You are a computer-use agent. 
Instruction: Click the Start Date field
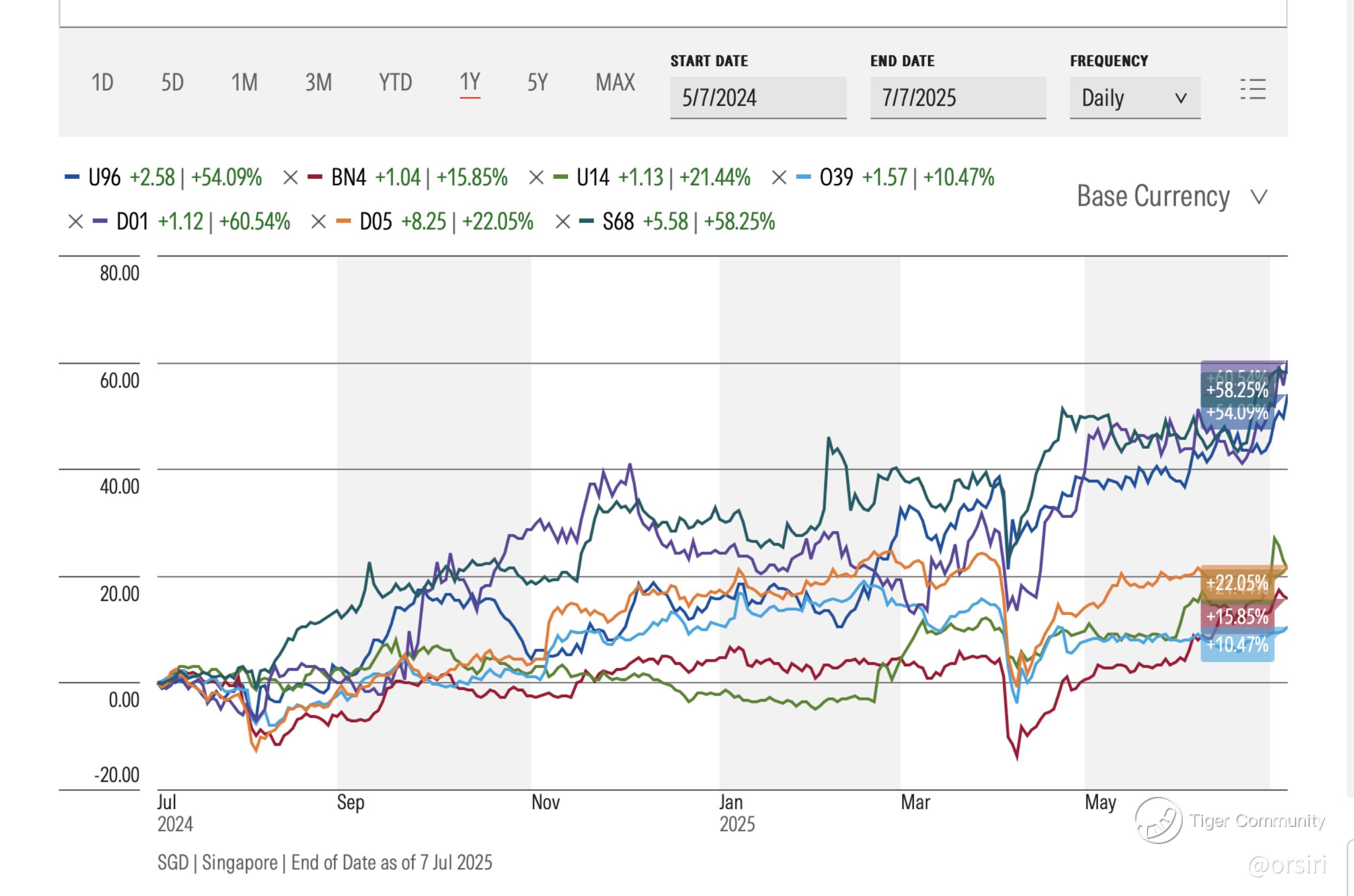click(x=758, y=97)
